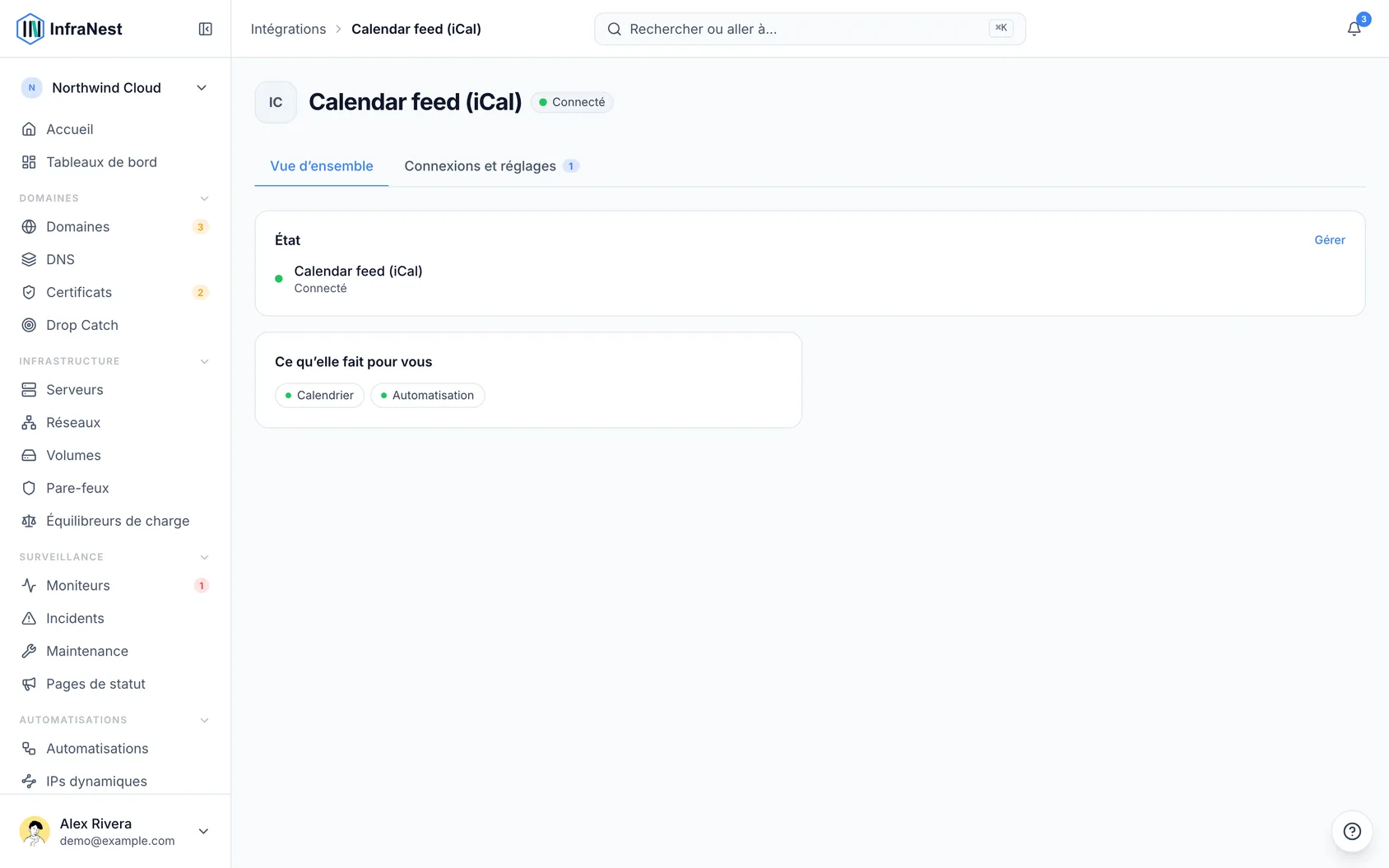Open the Alex Rivera account menu
The width and height of the screenshot is (1389, 868).
pyautogui.click(x=115, y=831)
